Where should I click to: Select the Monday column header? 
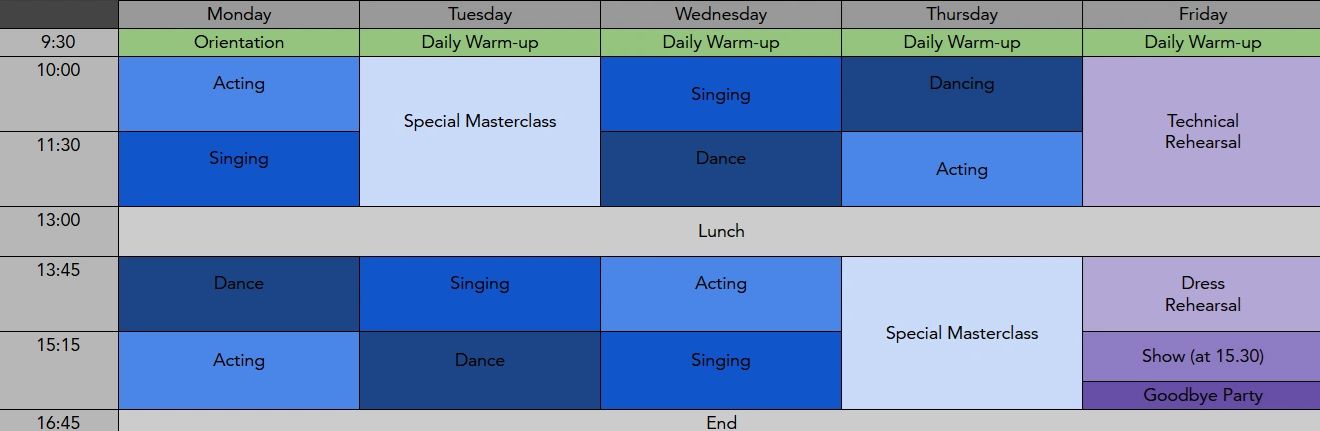pyautogui.click(x=239, y=14)
